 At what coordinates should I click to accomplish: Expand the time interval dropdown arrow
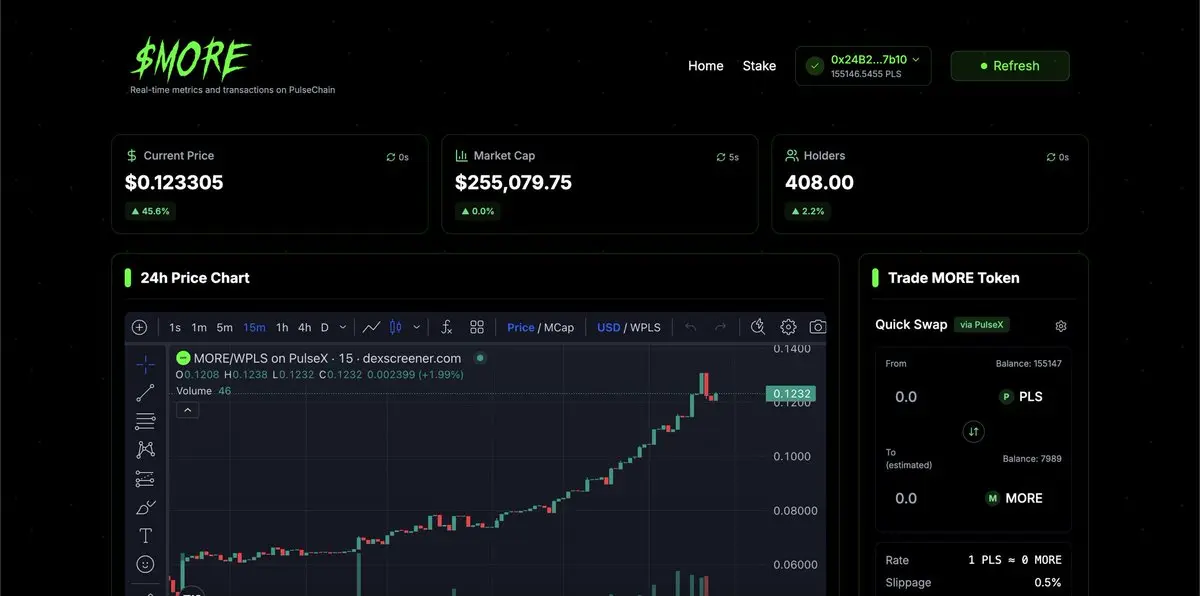click(343, 327)
